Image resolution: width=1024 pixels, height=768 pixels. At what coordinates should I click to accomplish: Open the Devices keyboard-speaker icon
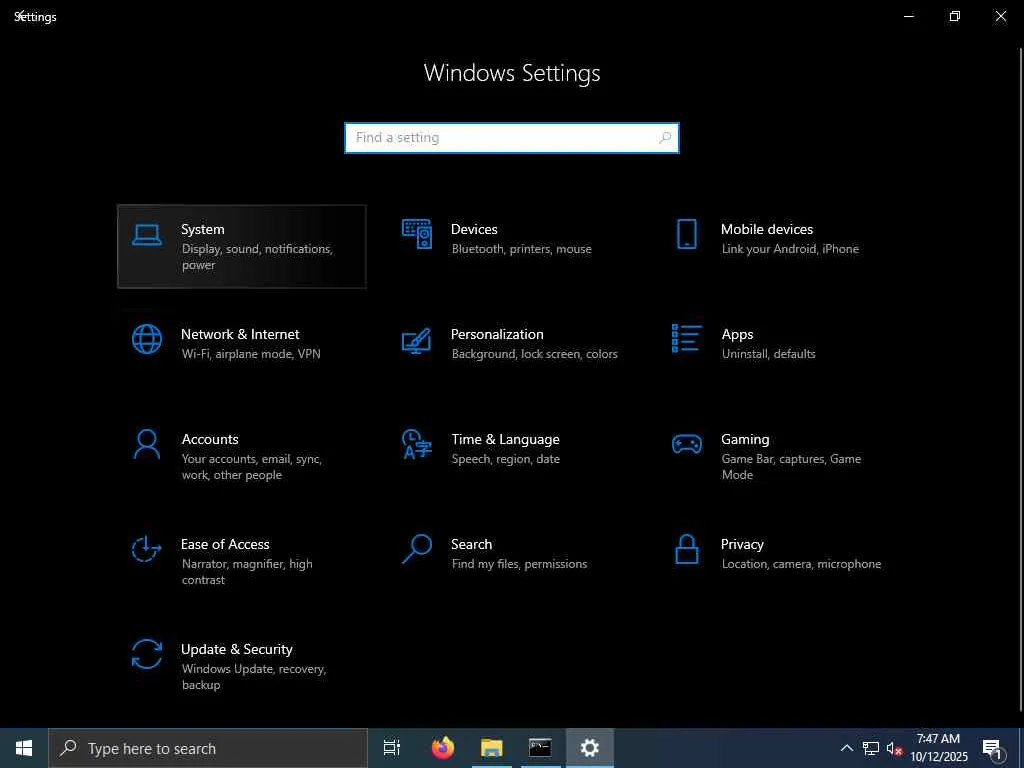click(x=417, y=234)
